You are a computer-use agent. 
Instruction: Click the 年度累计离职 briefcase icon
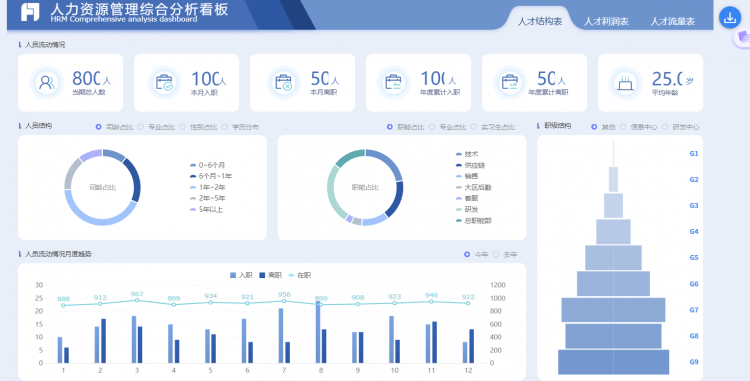point(509,83)
